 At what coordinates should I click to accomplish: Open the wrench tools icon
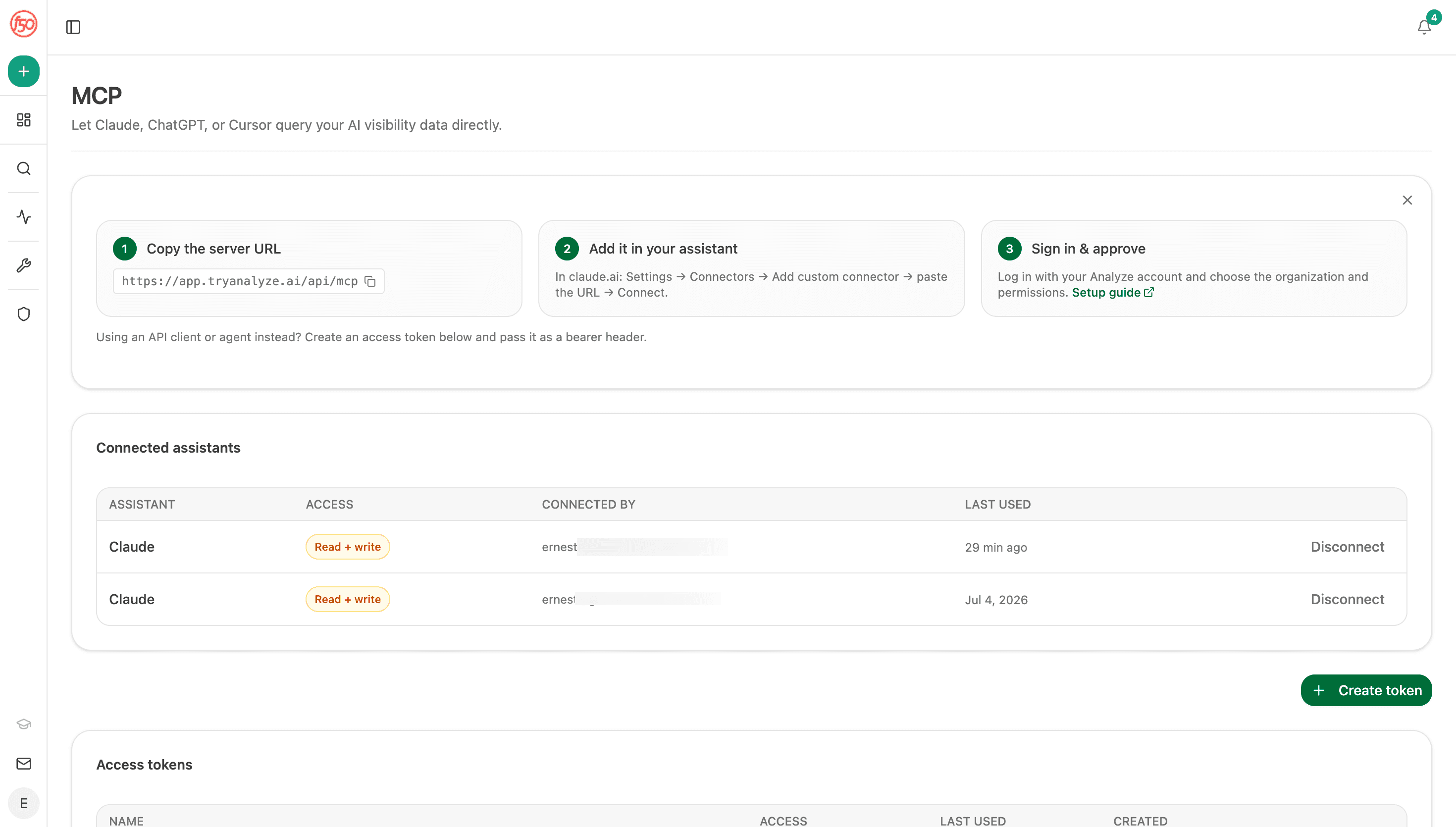[23, 265]
